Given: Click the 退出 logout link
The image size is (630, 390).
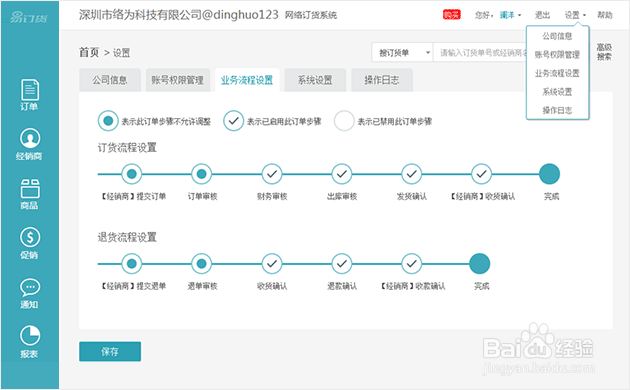Looking at the screenshot, I should coord(542,15).
